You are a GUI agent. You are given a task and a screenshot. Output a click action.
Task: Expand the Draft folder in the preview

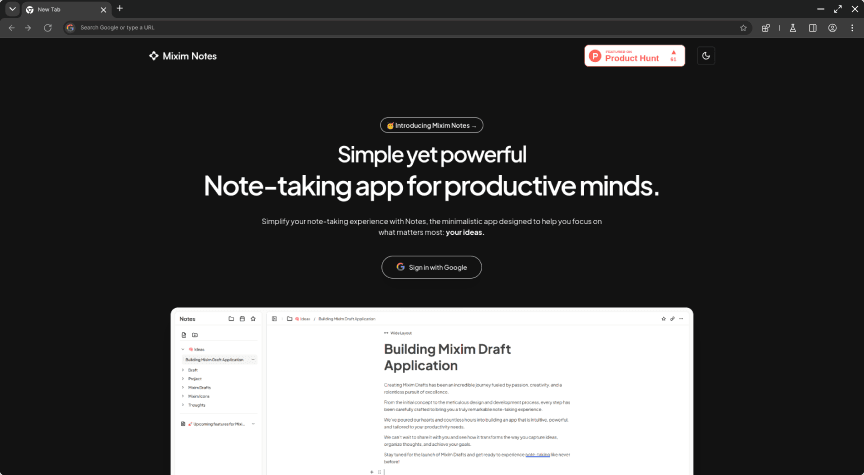(183, 370)
